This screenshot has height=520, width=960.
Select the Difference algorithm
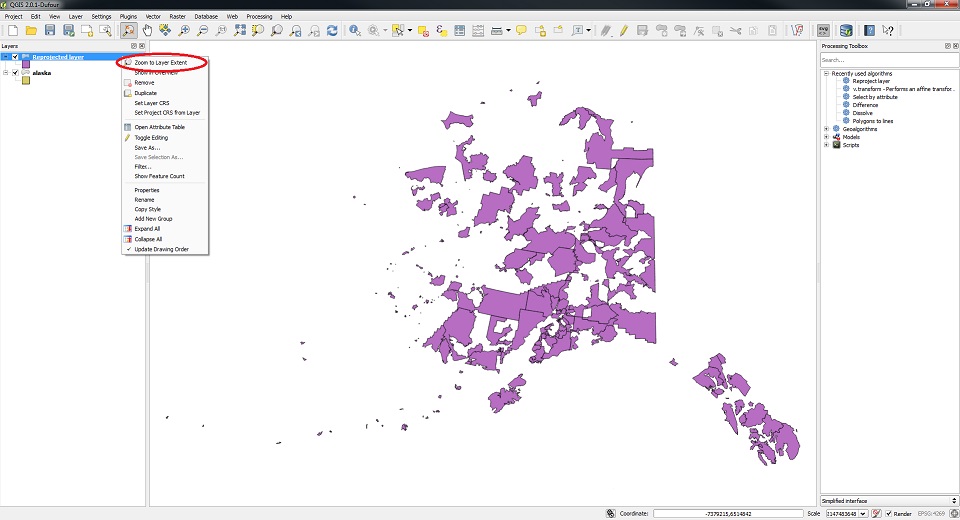point(864,105)
